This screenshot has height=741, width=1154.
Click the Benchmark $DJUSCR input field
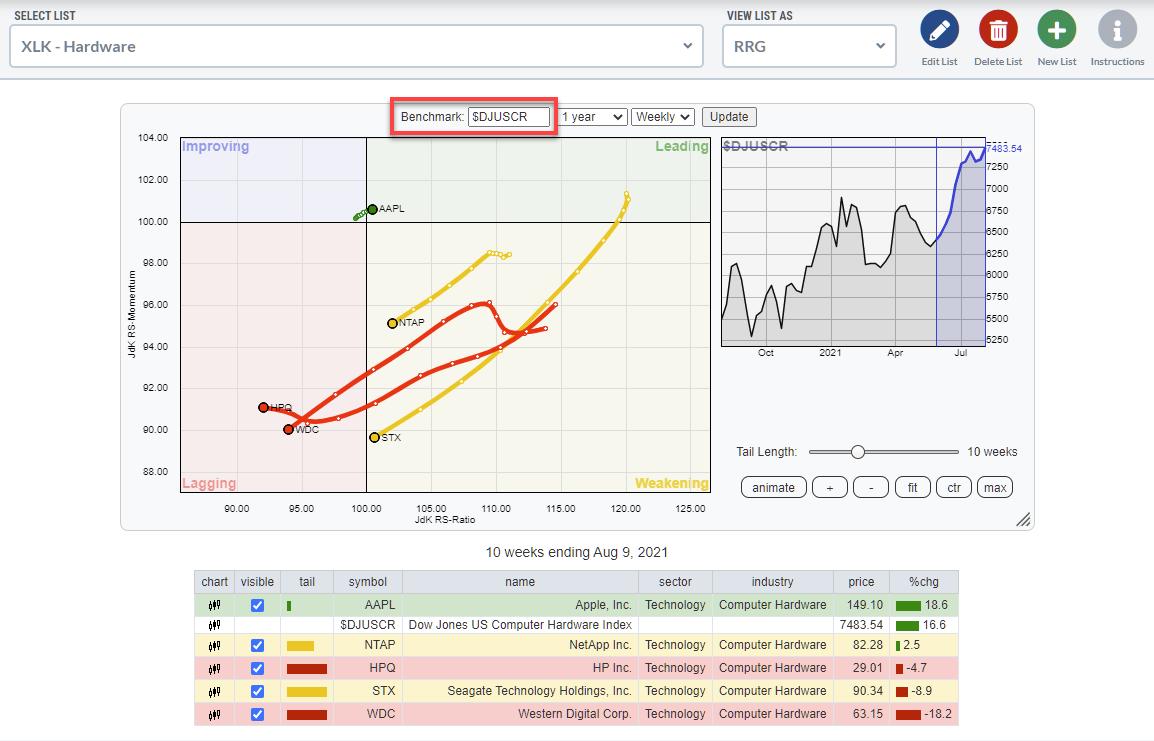510,117
